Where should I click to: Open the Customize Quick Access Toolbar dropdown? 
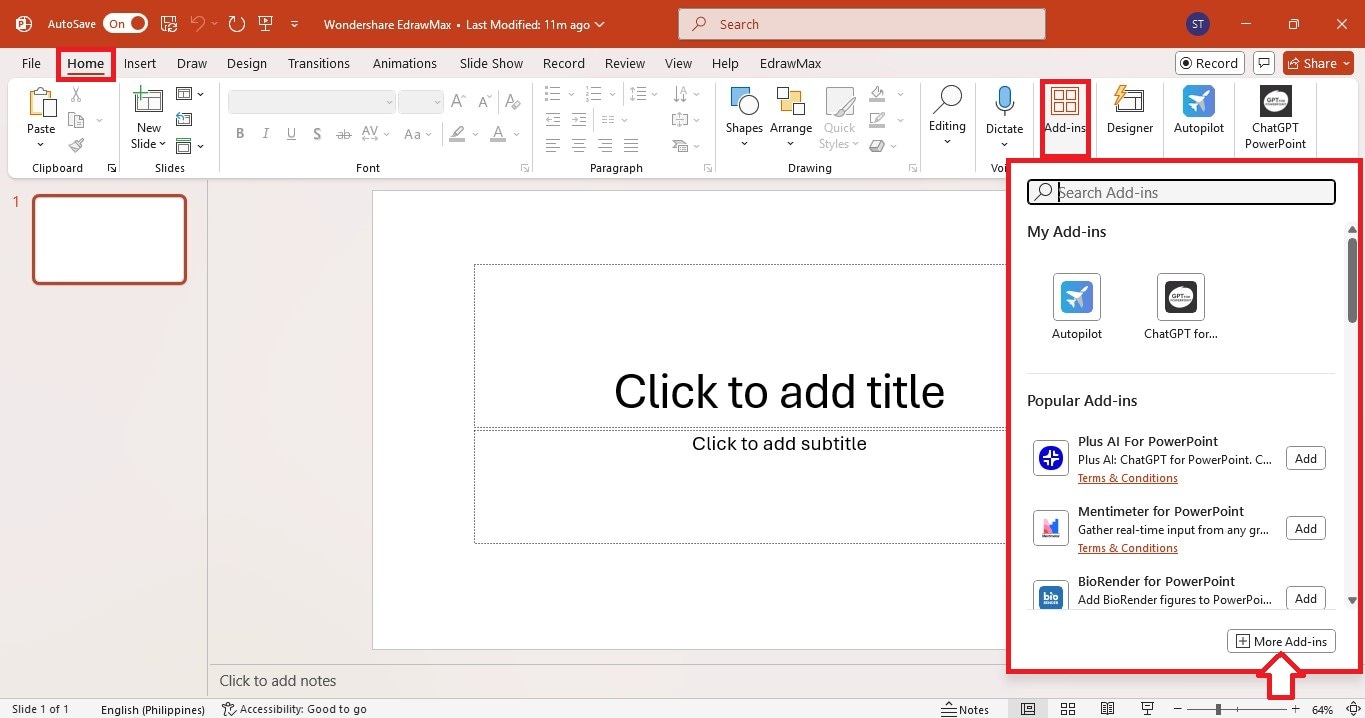pyautogui.click(x=294, y=23)
